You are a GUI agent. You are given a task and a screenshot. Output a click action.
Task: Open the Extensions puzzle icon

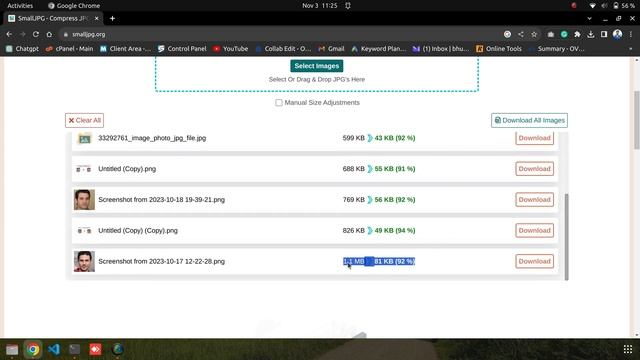pos(577,34)
